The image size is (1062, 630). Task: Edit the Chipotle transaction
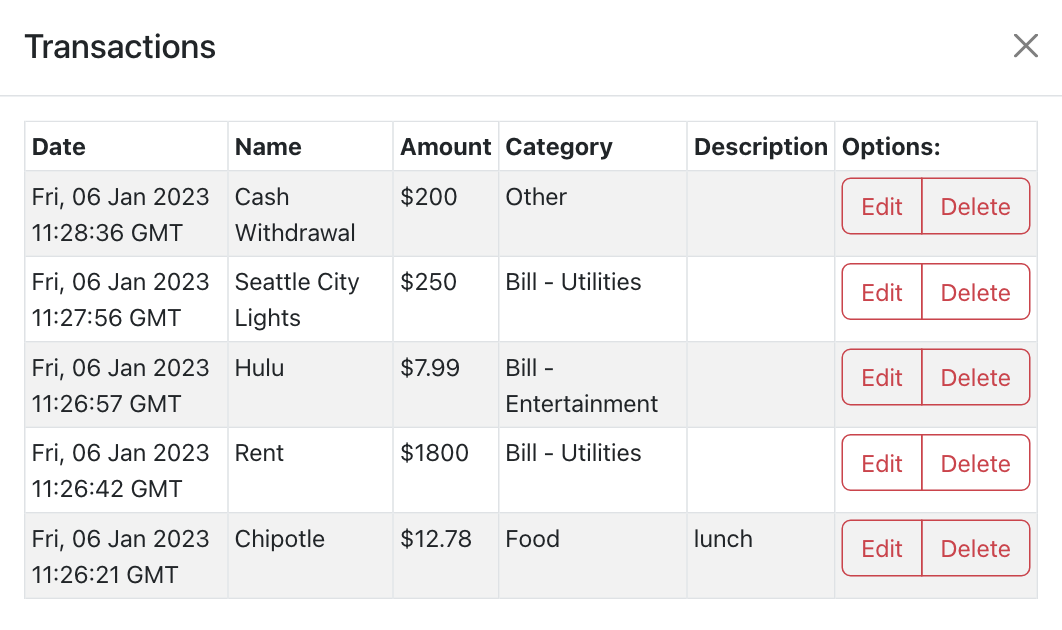(x=881, y=549)
